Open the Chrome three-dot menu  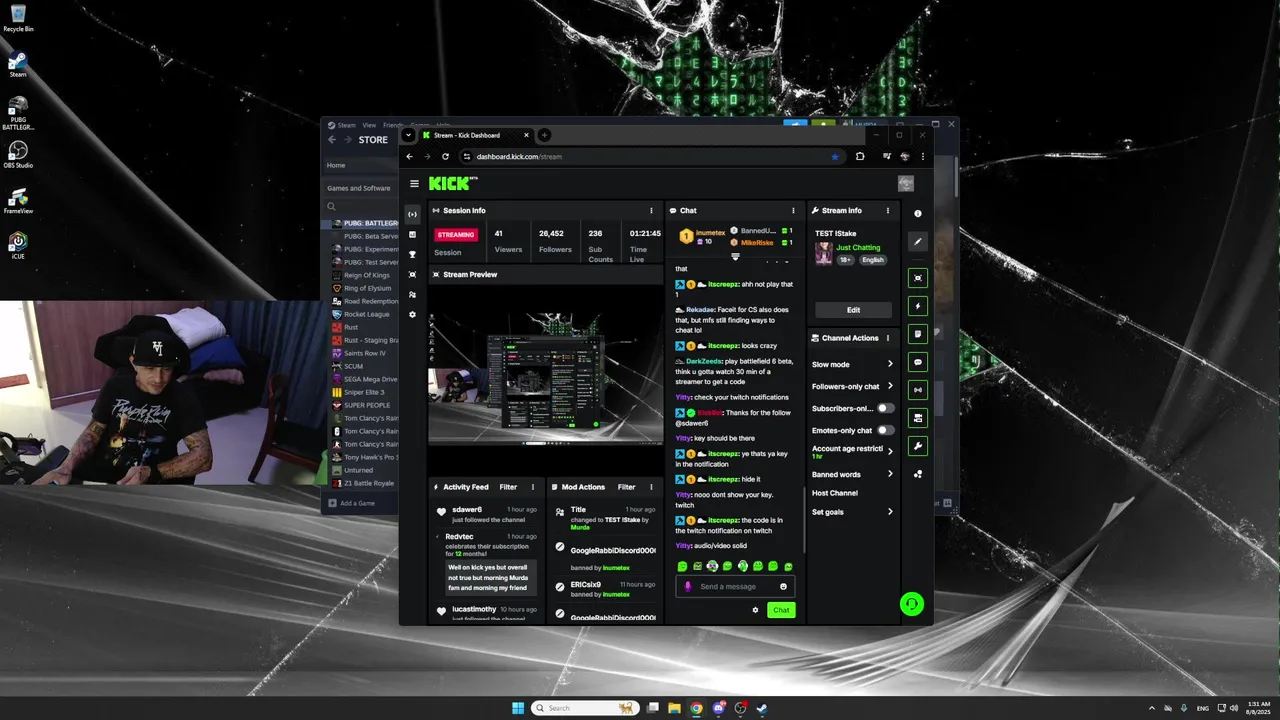pyautogui.click(x=922, y=156)
